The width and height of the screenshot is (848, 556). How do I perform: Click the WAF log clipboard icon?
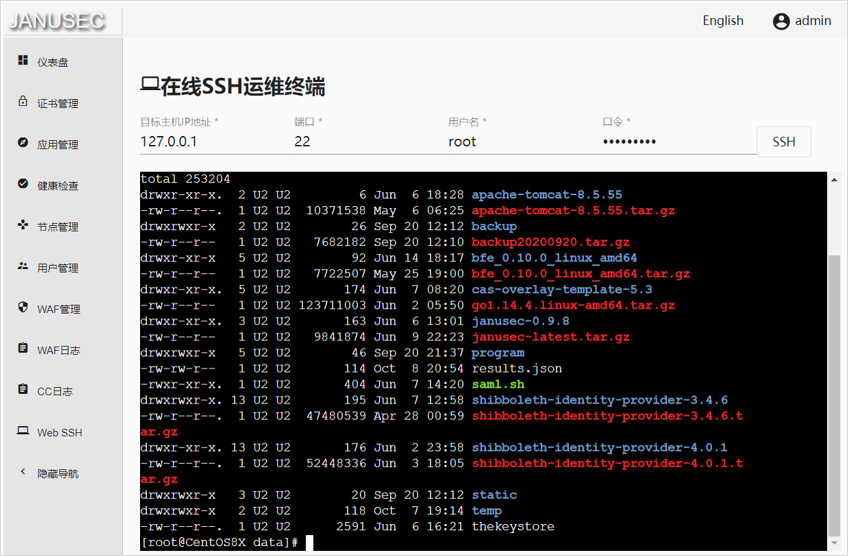23,349
